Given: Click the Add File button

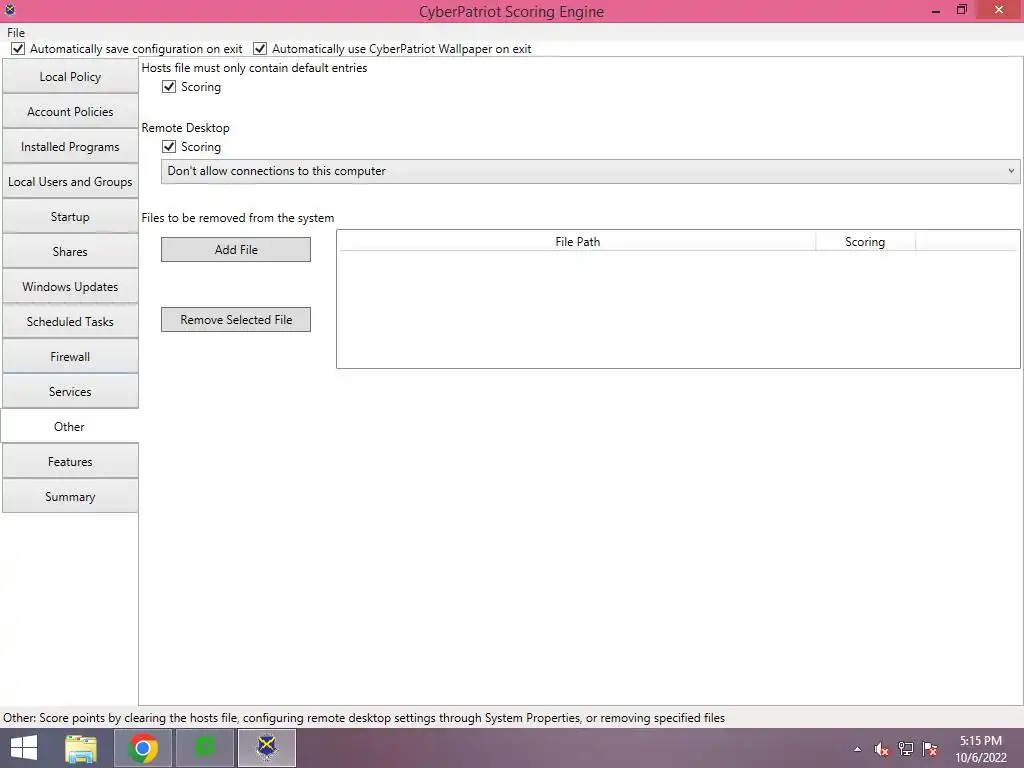Looking at the screenshot, I should [236, 249].
